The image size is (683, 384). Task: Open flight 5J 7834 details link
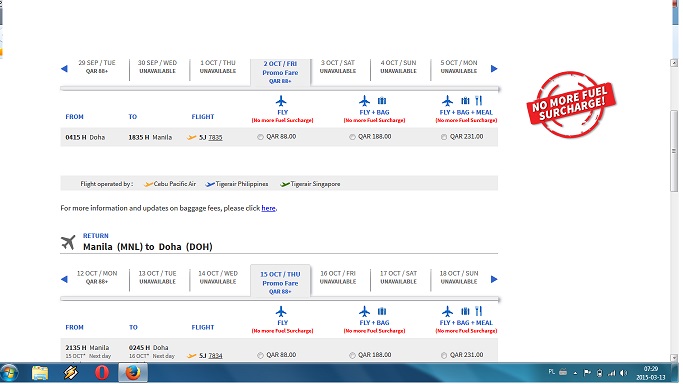coord(215,356)
